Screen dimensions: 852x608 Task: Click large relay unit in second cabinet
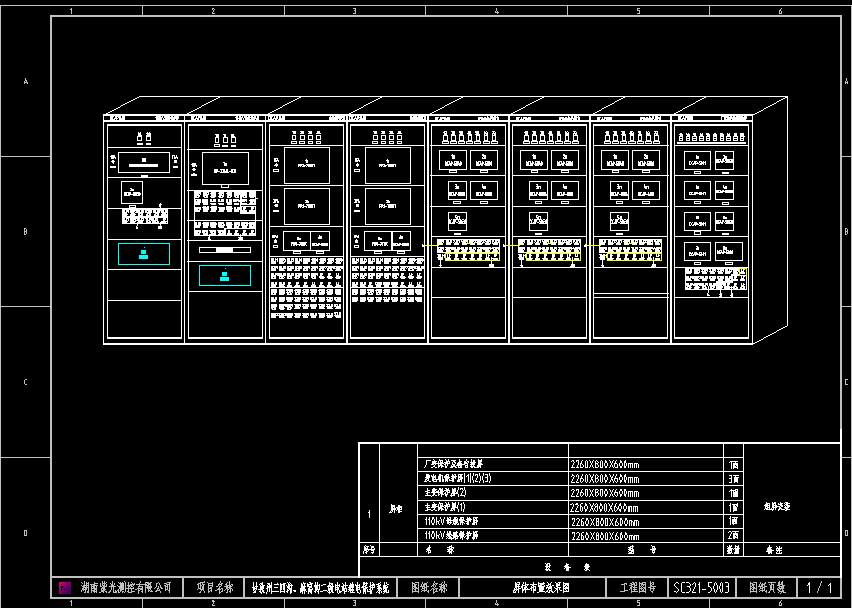(x=225, y=168)
